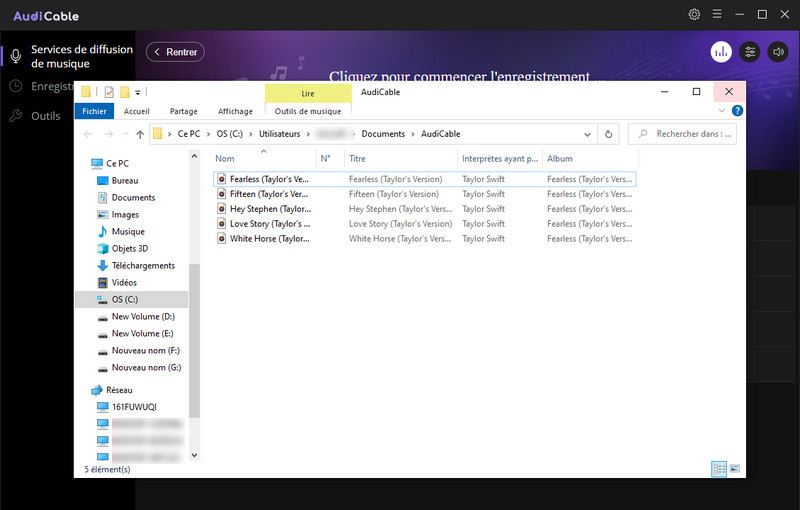Click the audio spectrum bars icon
The image size is (800, 510).
coord(721,52)
